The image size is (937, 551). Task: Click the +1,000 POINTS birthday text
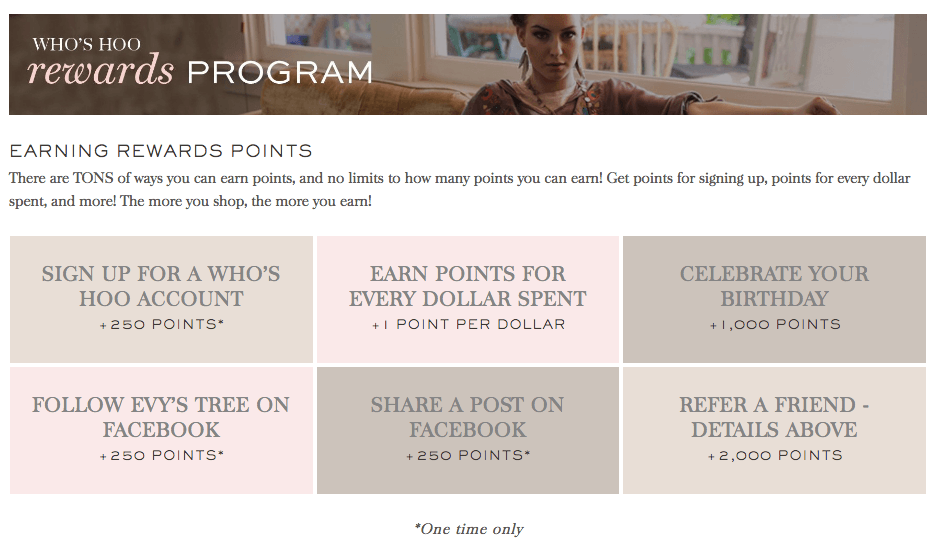pos(774,325)
